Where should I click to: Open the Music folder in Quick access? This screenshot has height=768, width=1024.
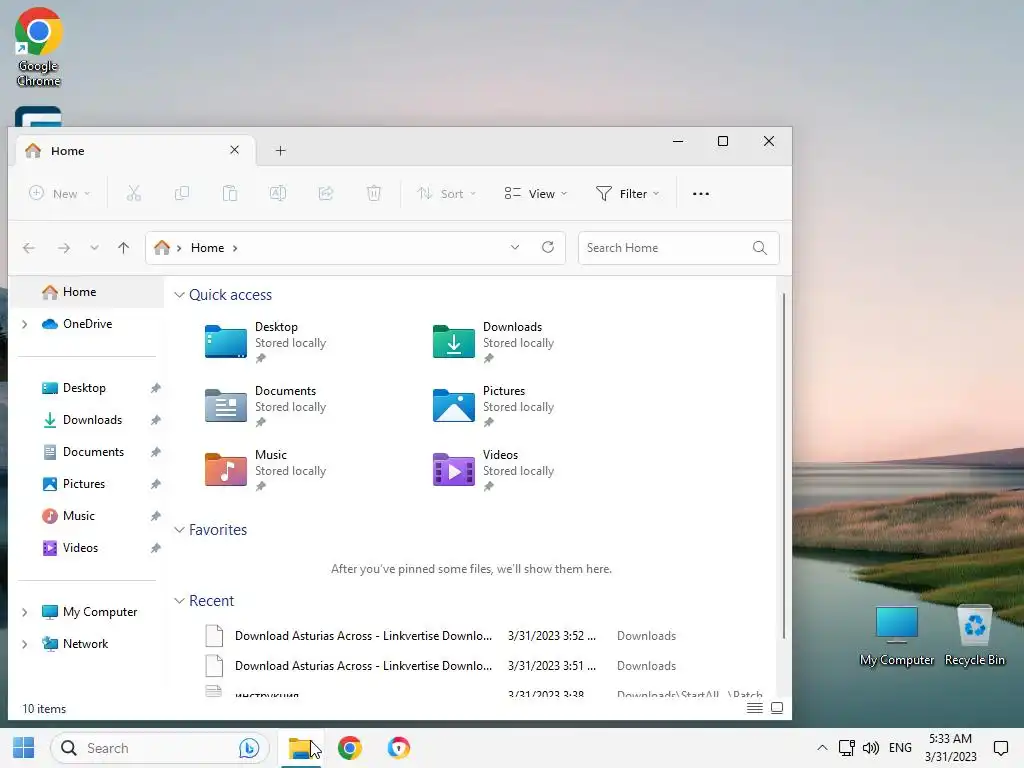point(264,470)
